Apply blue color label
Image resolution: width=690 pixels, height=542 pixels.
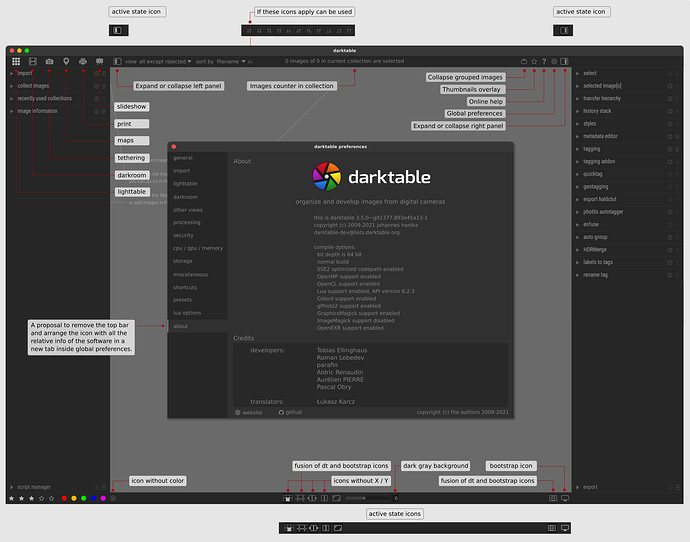93,498
